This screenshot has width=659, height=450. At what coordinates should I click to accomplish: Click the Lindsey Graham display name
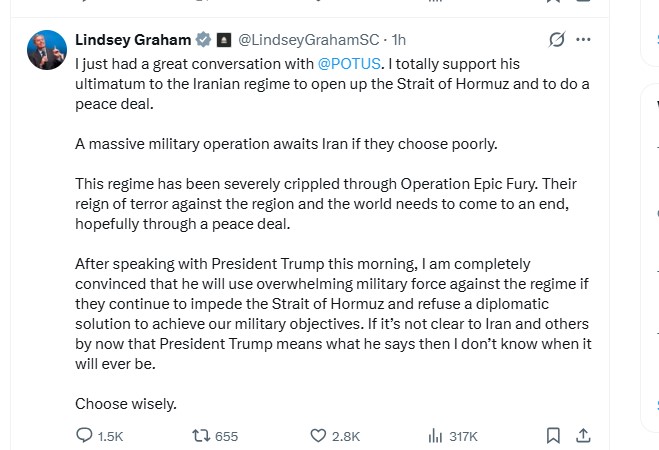tap(133, 40)
